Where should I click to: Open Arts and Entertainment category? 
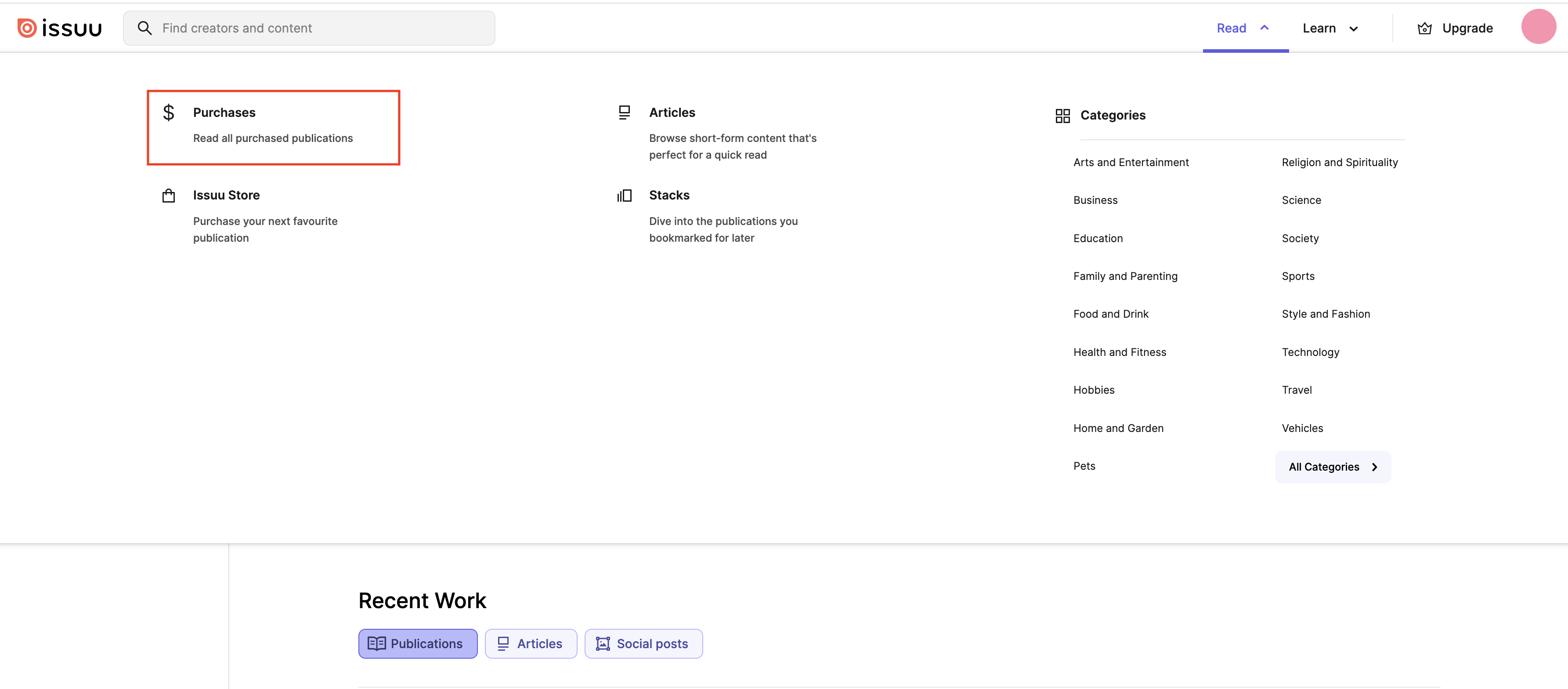click(x=1131, y=162)
